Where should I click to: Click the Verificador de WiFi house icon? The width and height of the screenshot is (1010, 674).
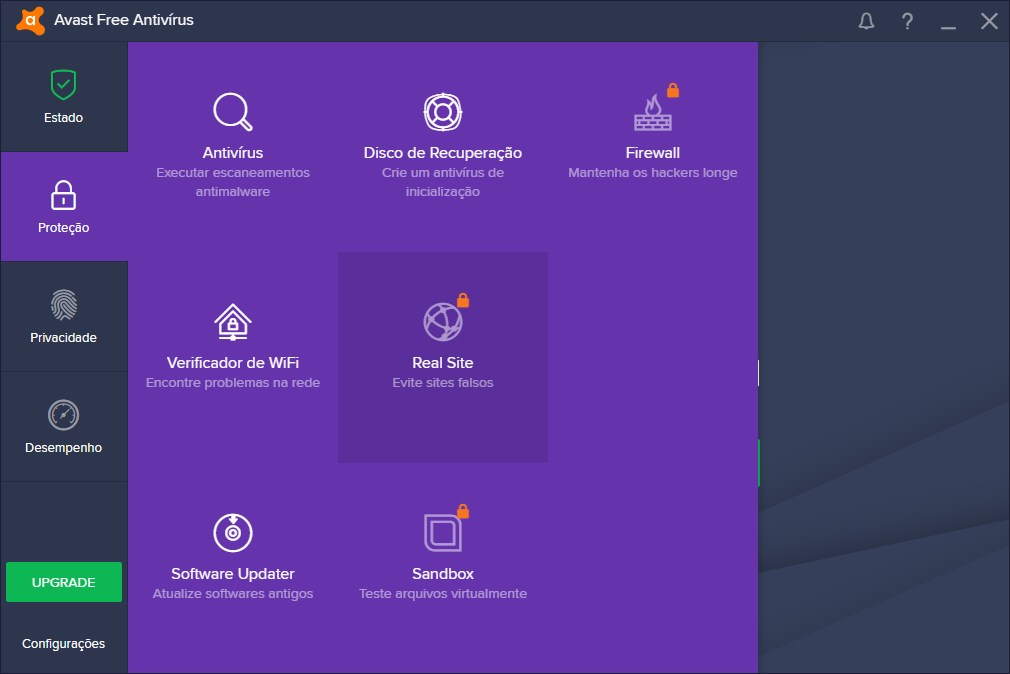click(233, 322)
